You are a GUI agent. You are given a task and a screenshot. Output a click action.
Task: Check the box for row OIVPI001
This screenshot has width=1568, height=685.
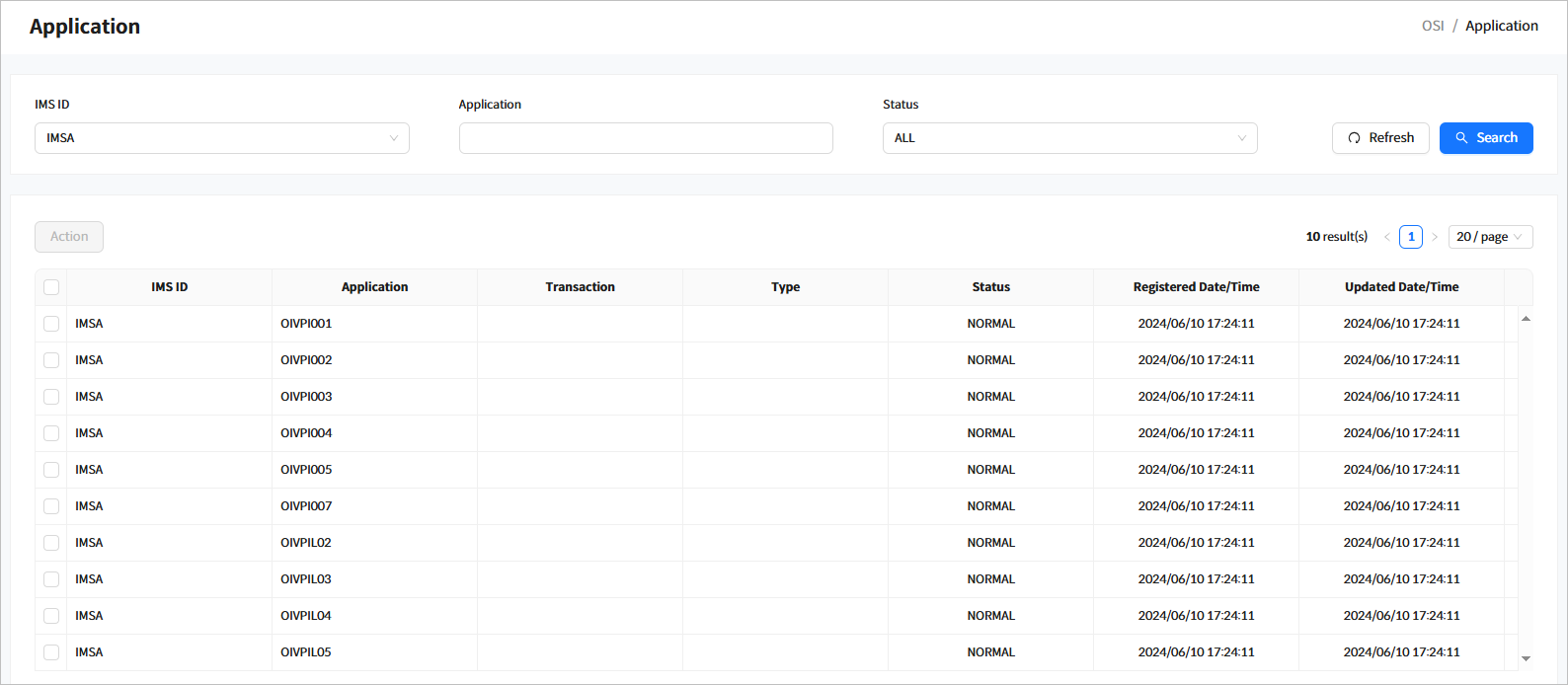[x=51, y=324]
